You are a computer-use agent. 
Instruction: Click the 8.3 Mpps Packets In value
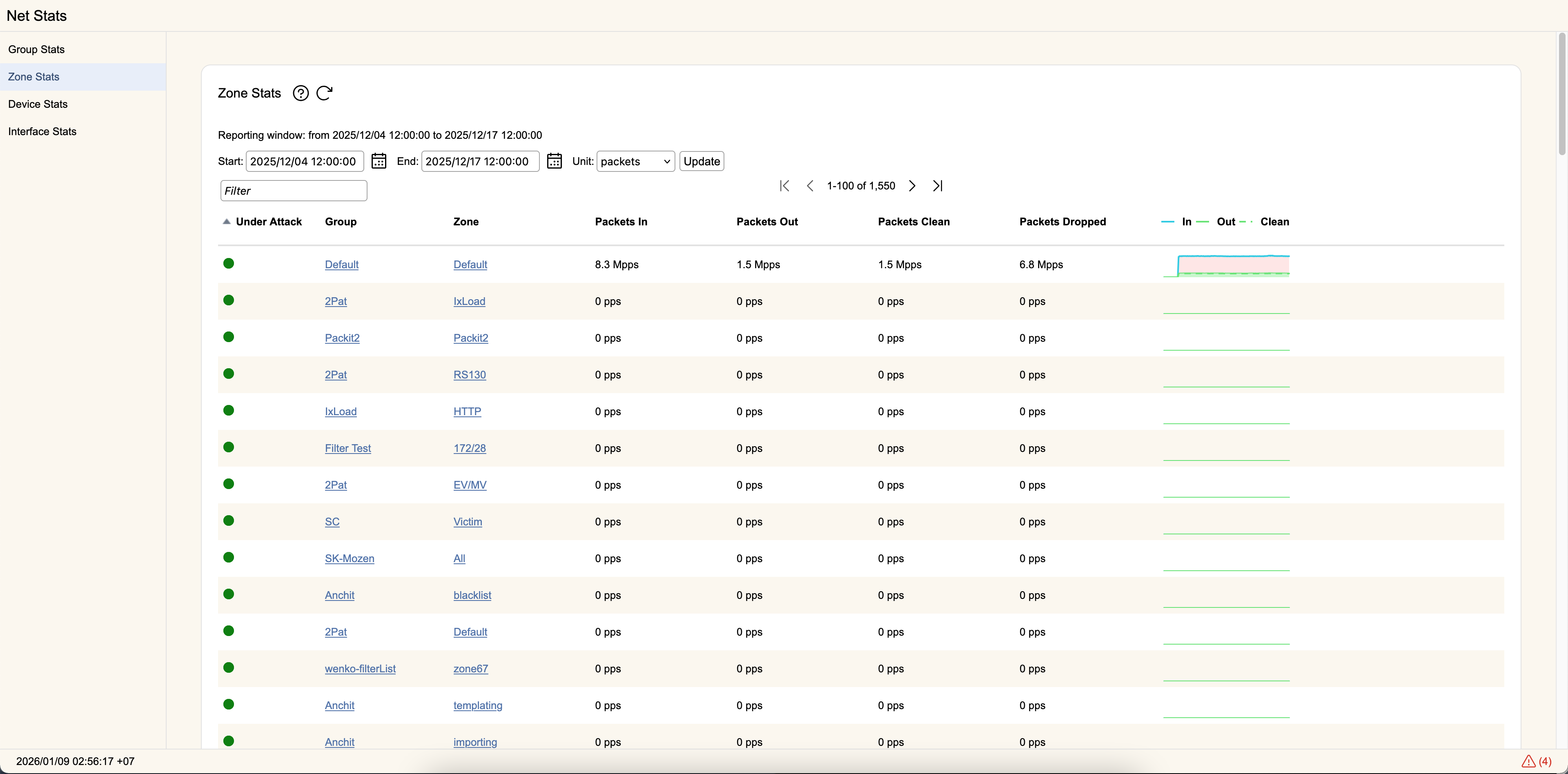[x=616, y=265]
